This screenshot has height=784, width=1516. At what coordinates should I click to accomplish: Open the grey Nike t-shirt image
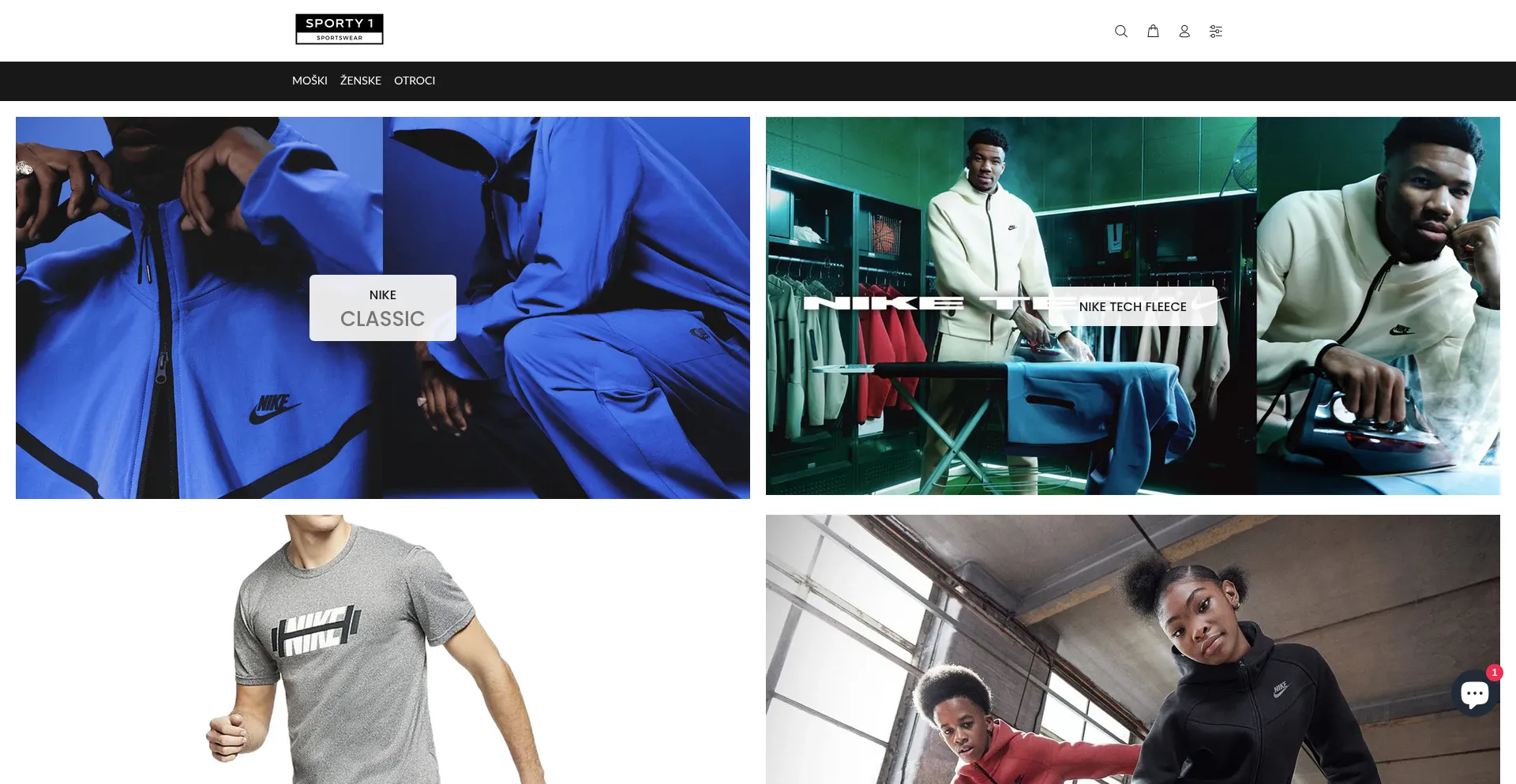tap(379, 649)
